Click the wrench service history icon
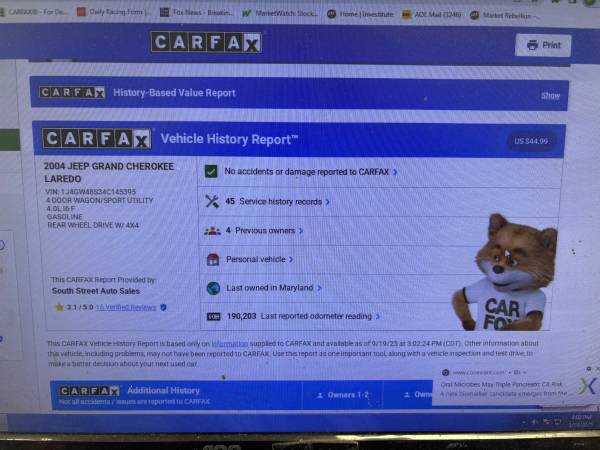This screenshot has height=450, width=600. (212, 201)
